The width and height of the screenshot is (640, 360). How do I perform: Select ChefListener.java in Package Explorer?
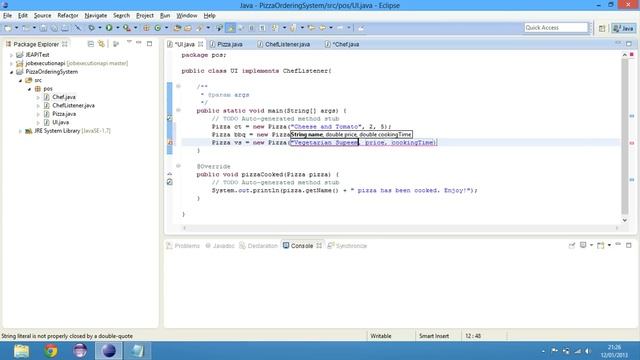[73, 105]
